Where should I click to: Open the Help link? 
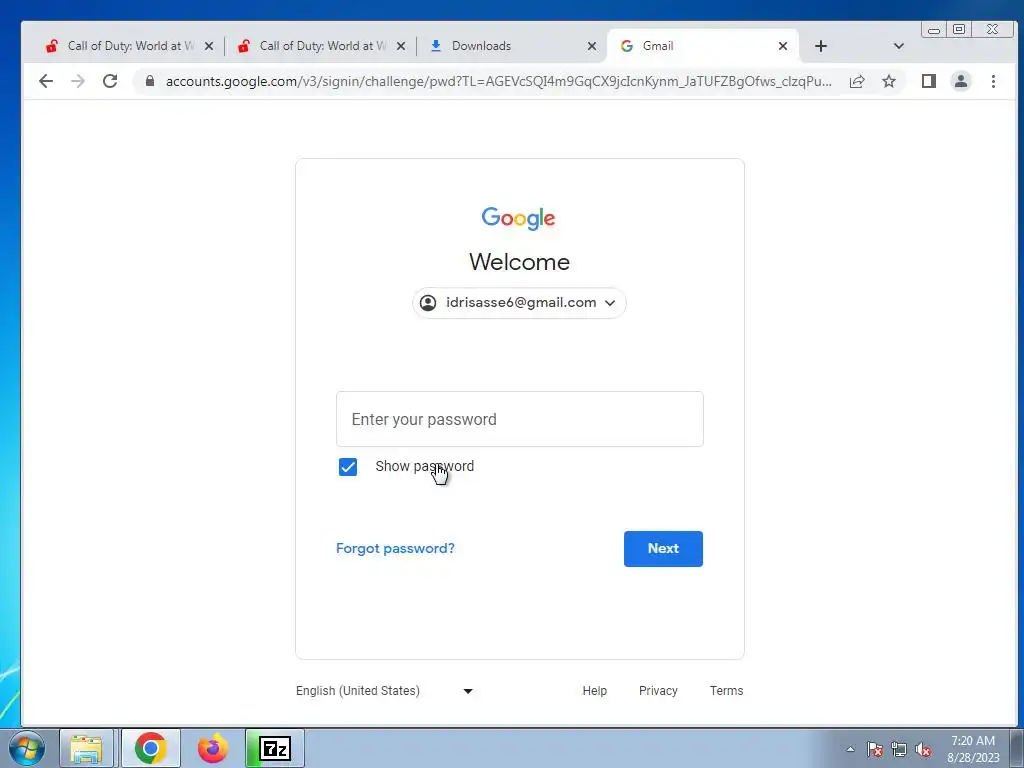pyautogui.click(x=594, y=691)
